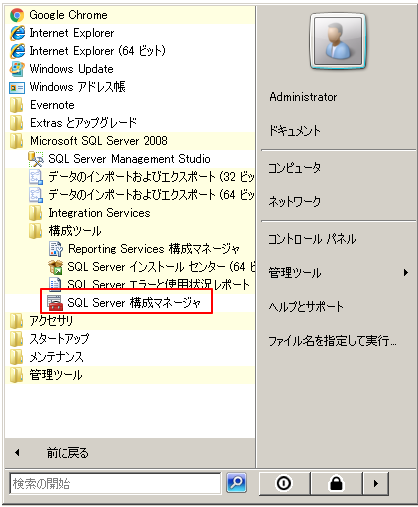Collapse the Microsoft SQL Server 2008 folder
This screenshot has width=418, height=507.
click(130, 141)
